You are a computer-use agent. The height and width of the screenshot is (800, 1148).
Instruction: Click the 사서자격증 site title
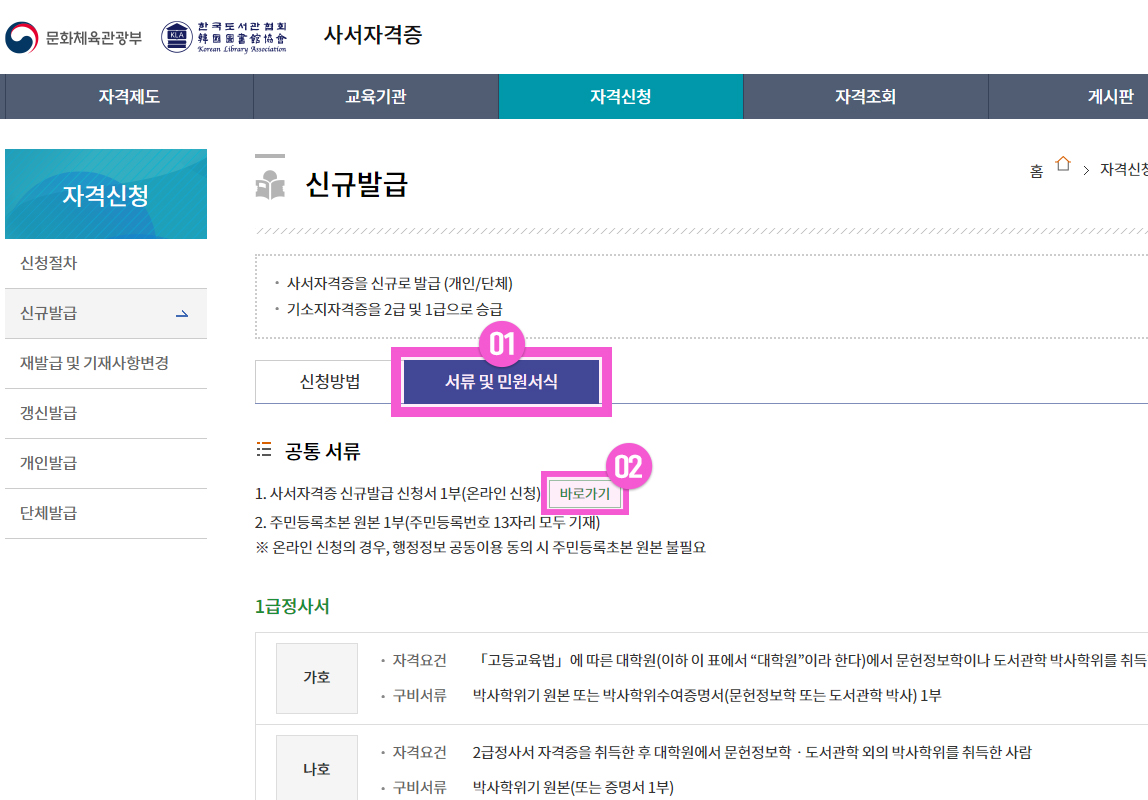372,35
